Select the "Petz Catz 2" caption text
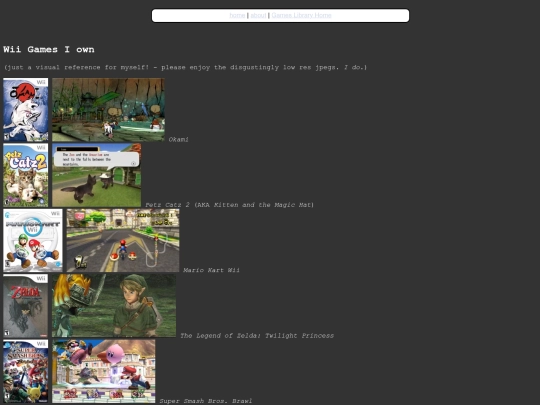The height and width of the screenshot is (405, 540). coord(167,205)
